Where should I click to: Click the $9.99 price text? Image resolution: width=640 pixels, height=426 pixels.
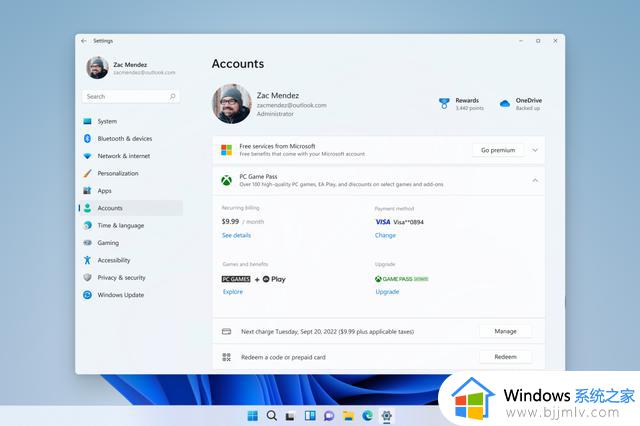(230, 222)
